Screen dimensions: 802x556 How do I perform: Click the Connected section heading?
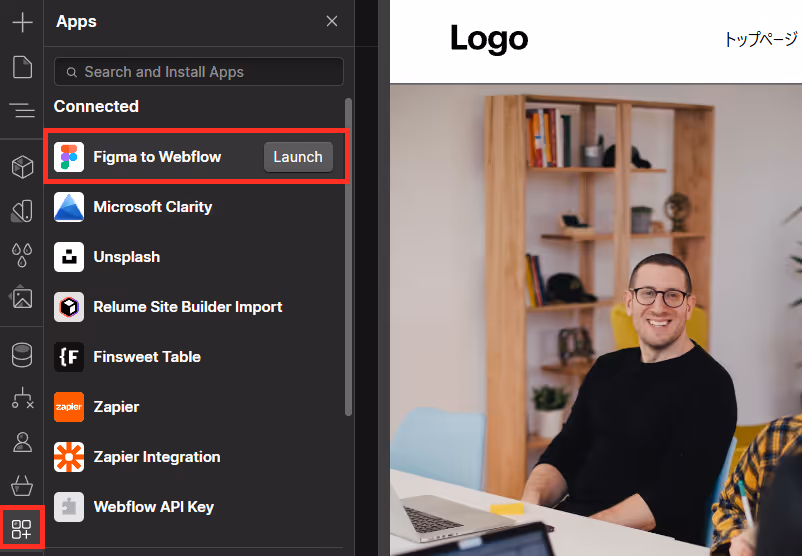click(x=96, y=106)
